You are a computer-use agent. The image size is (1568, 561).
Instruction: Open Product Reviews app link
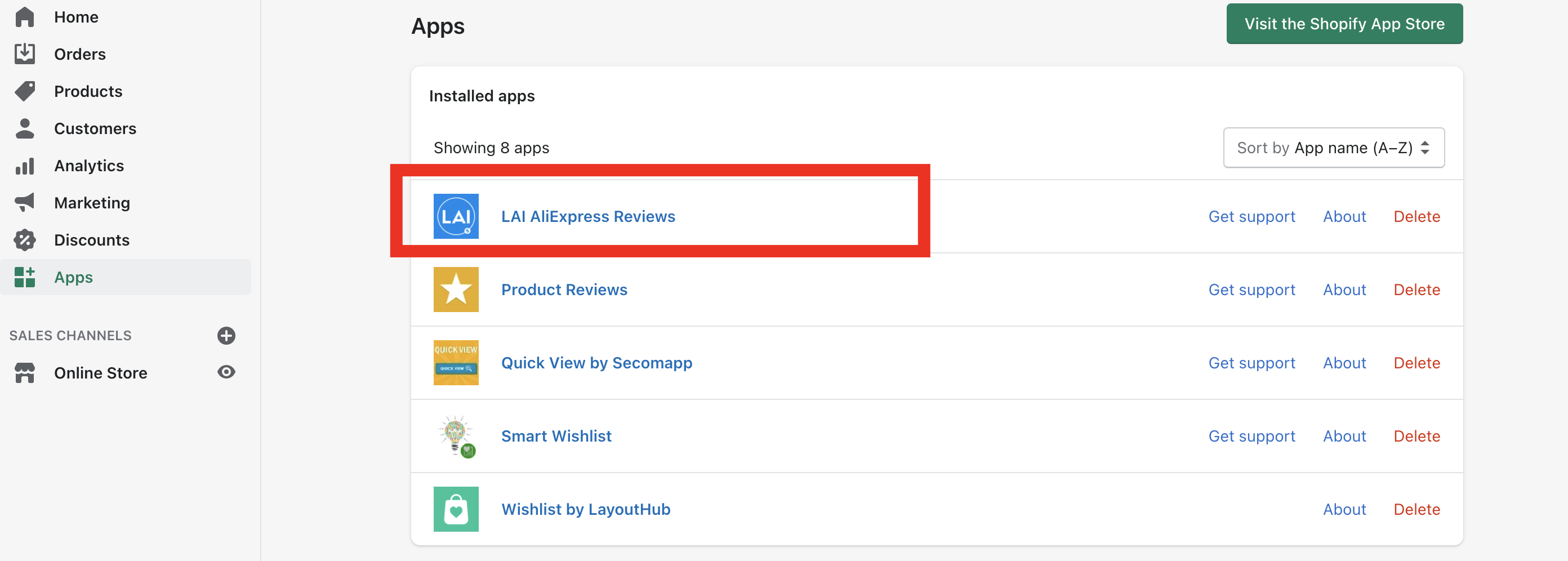tap(564, 290)
